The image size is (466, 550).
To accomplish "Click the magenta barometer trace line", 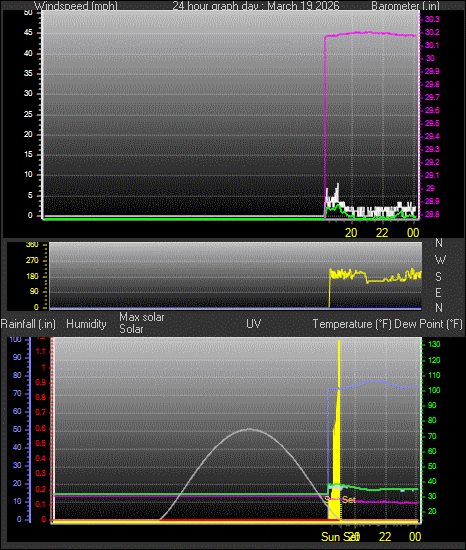I will (372, 33).
